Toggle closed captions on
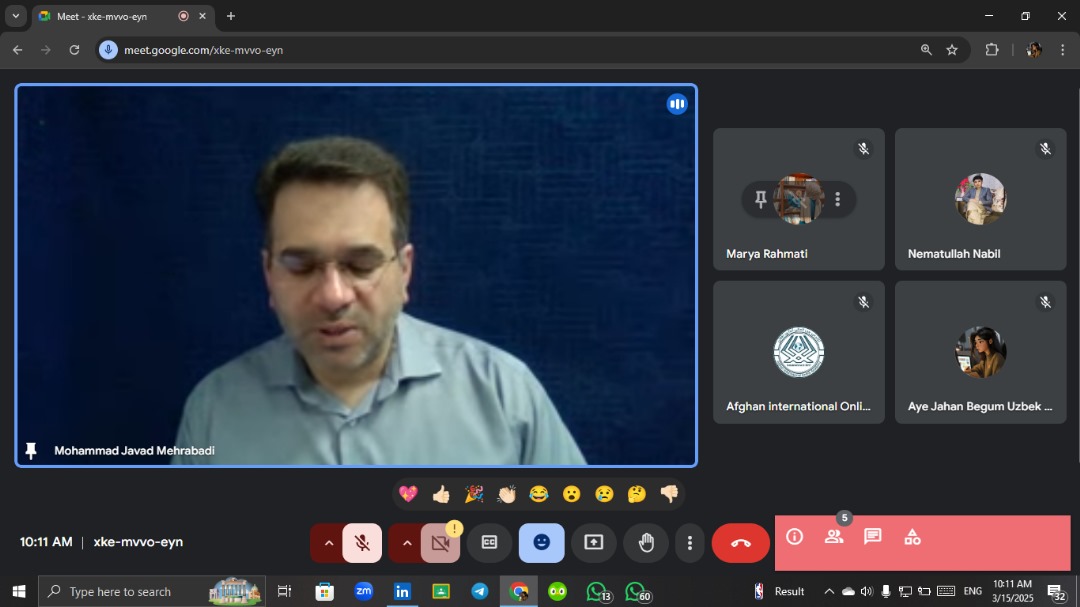The width and height of the screenshot is (1080, 607). (489, 543)
